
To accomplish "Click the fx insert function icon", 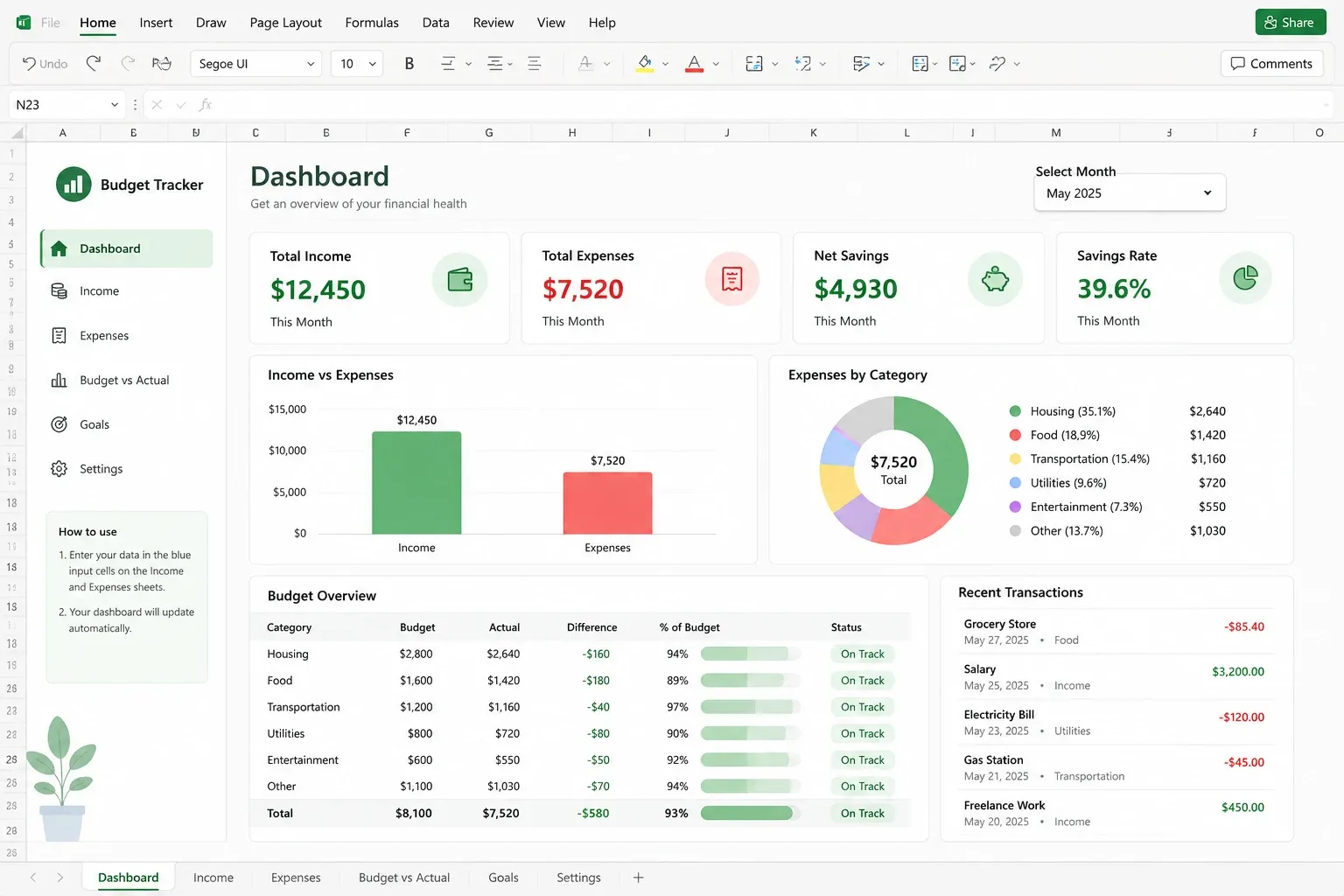I will pos(206,104).
